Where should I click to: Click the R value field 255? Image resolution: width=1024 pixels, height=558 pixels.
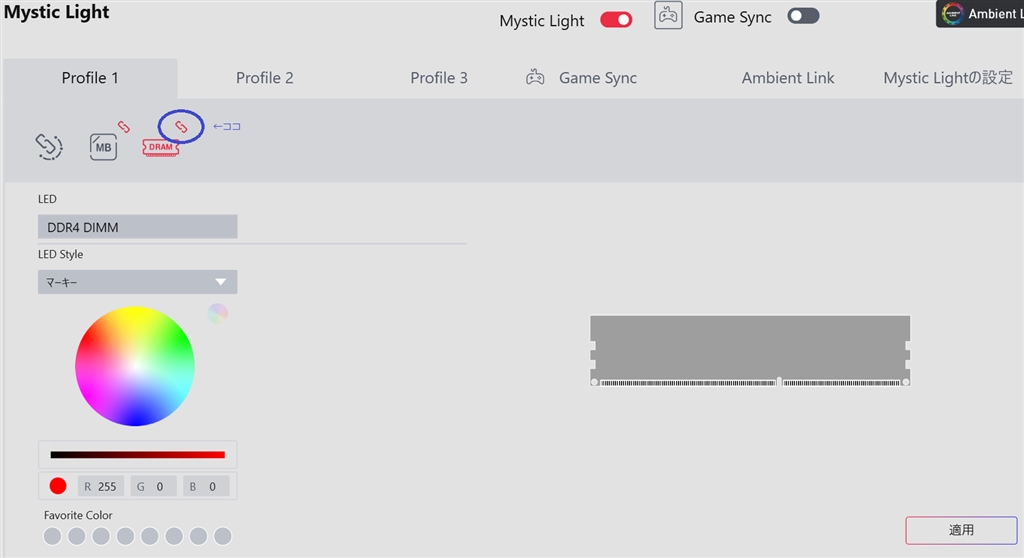[101, 486]
